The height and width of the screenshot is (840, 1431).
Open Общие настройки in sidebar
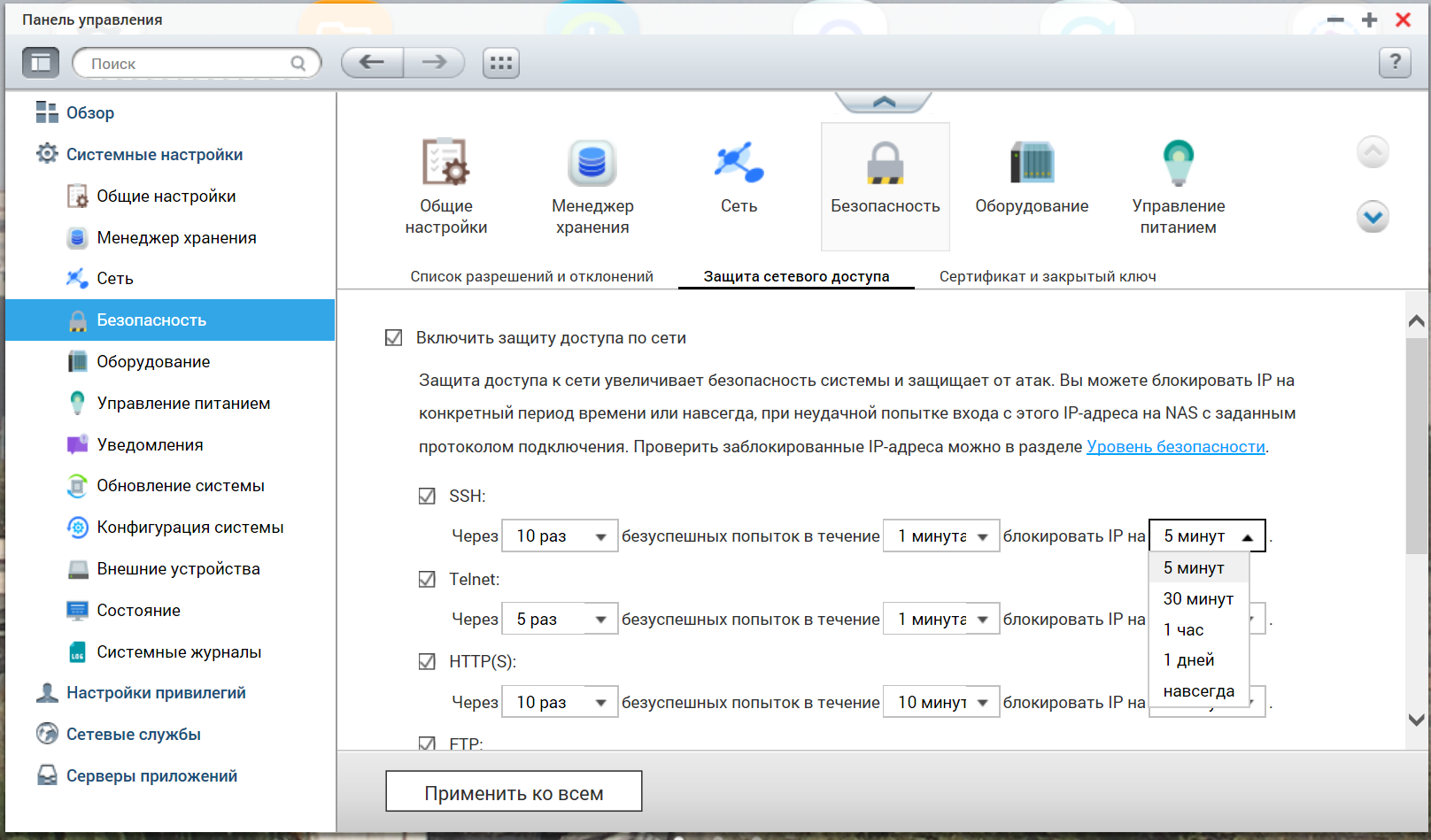coord(168,196)
